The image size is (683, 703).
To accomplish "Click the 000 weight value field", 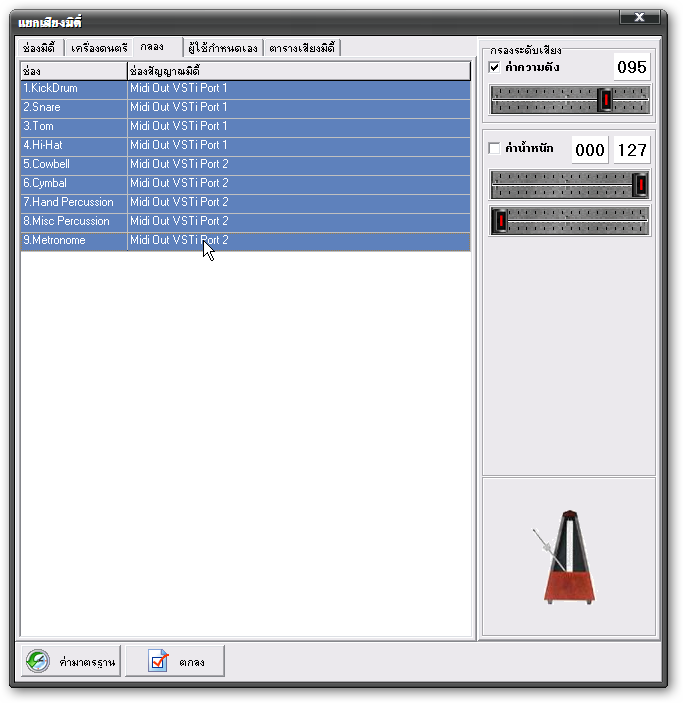I will (590, 150).
